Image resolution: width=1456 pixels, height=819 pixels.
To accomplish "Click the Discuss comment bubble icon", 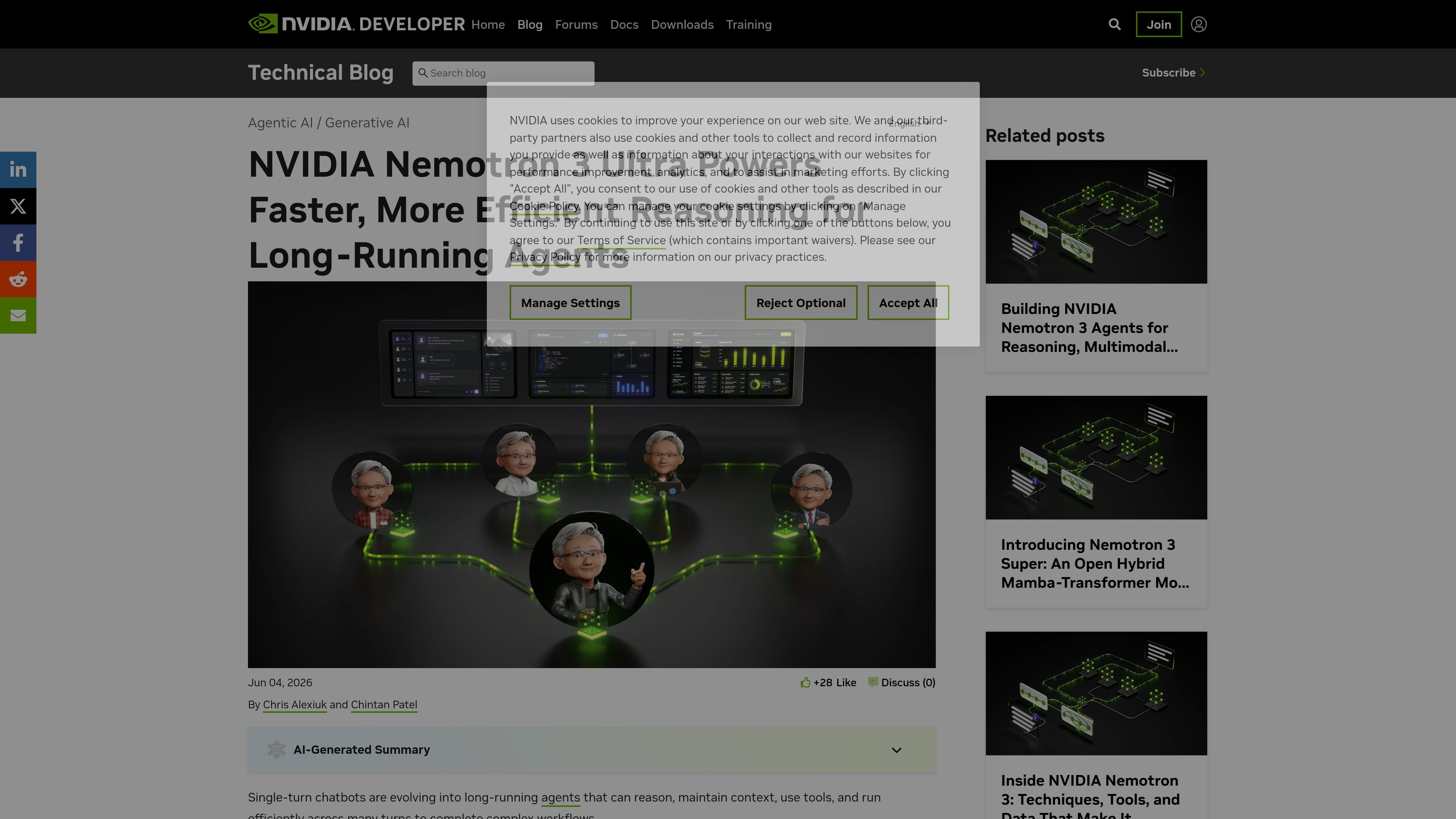I will coord(873,682).
